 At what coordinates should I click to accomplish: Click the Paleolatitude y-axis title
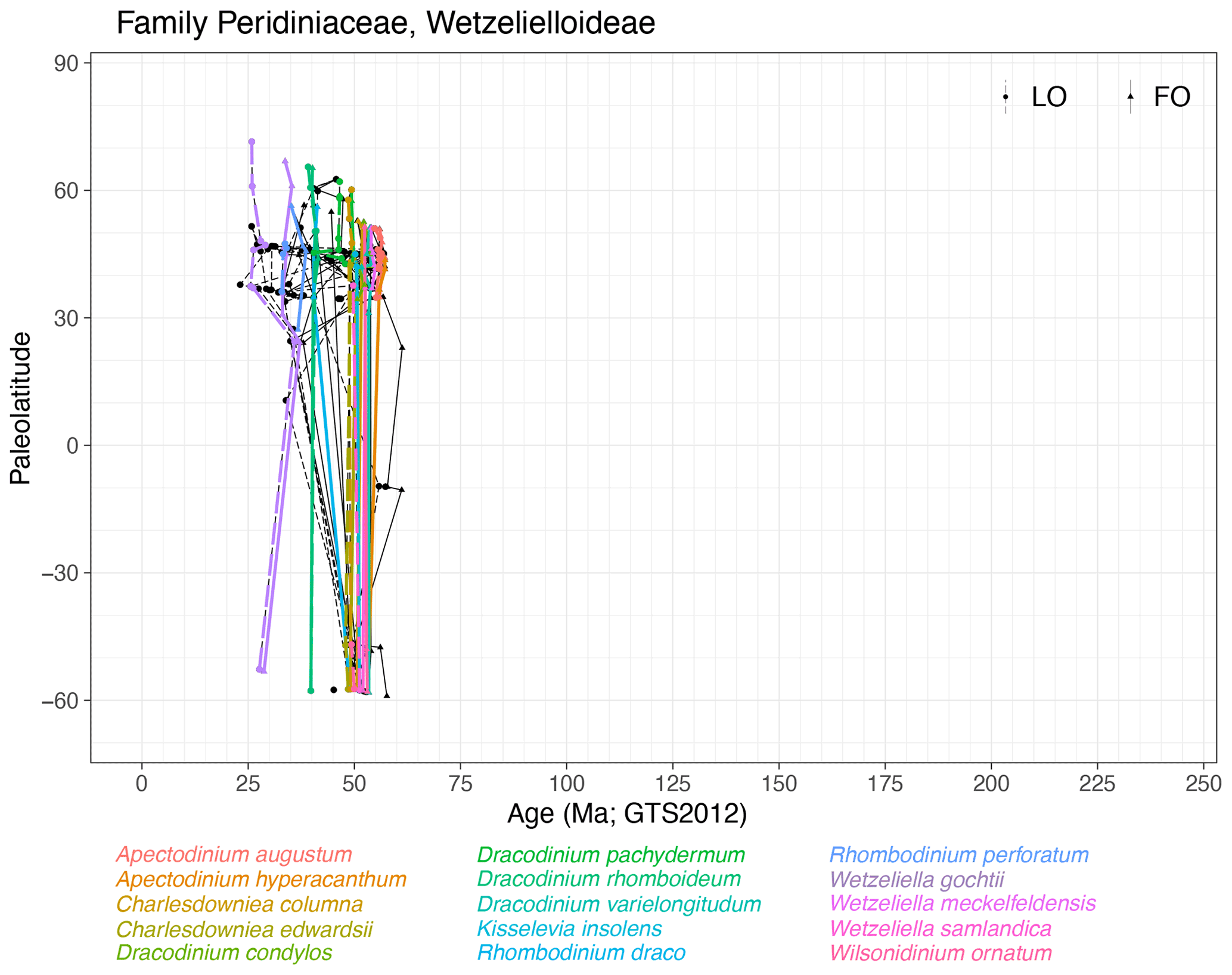(20, 408)
